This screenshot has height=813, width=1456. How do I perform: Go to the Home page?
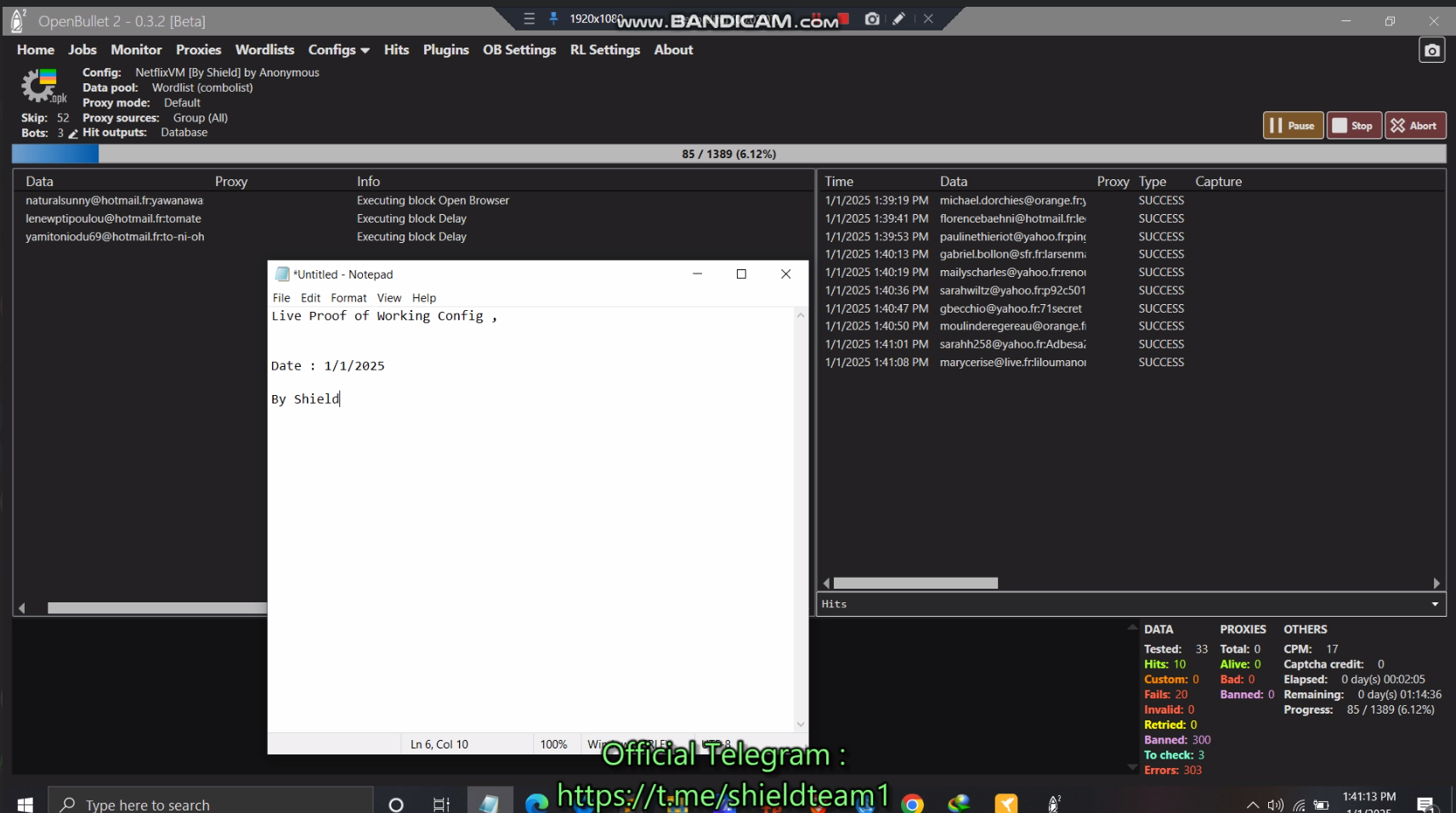36,50
